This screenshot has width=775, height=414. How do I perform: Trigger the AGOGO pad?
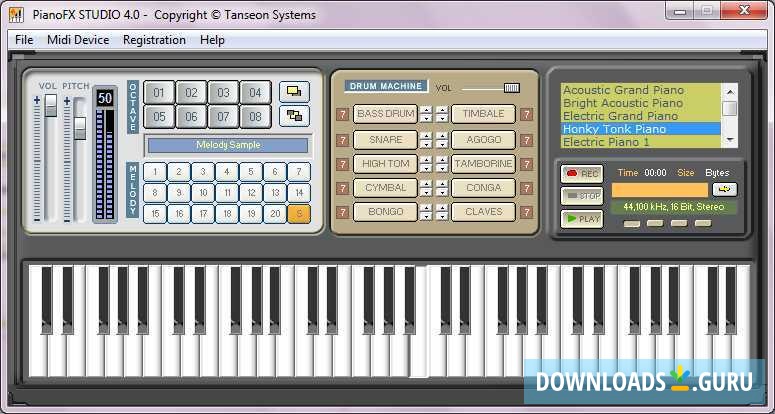(x=483, y=140)
